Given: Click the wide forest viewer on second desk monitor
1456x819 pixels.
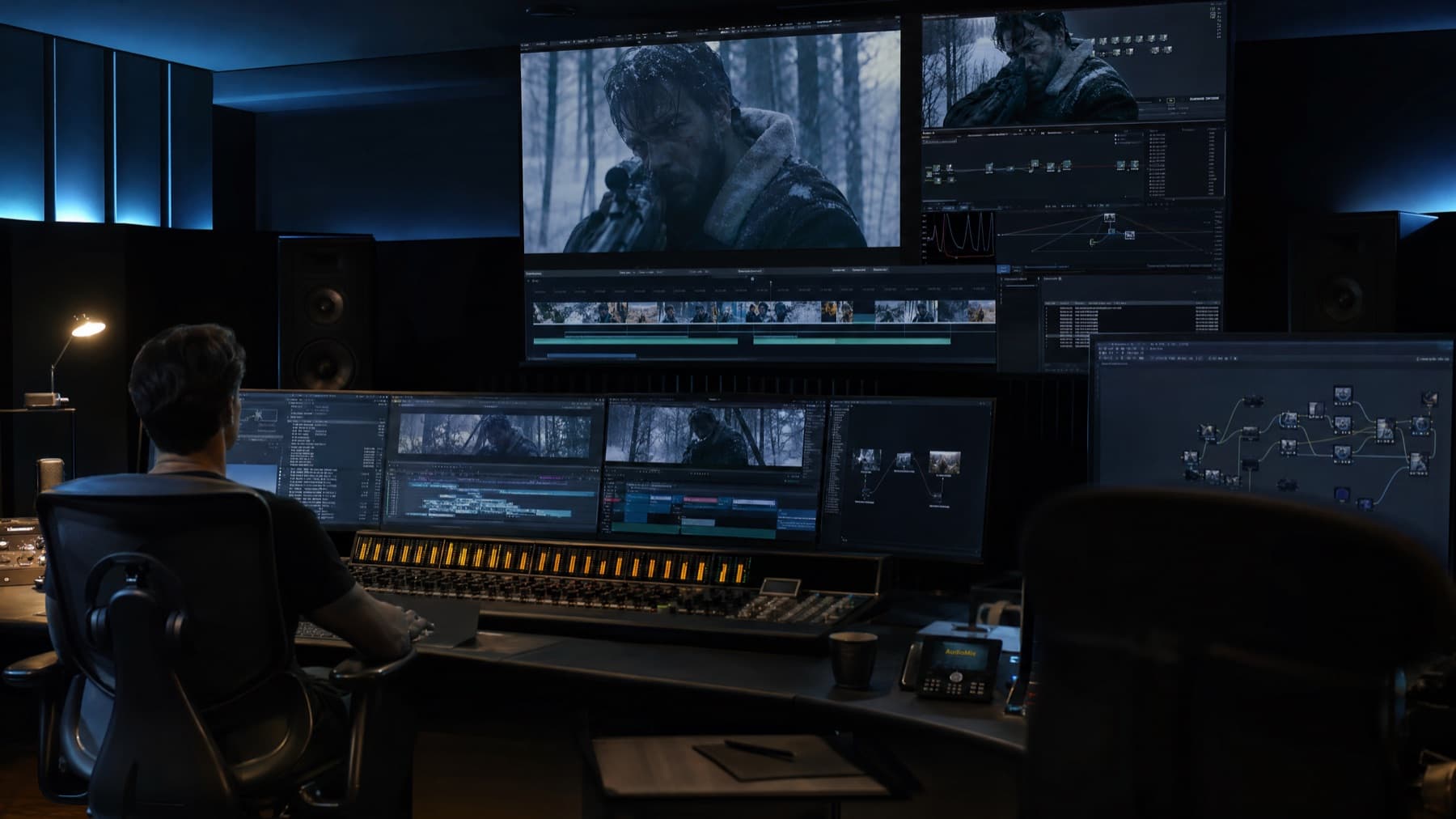Looking at the screenshot, I should pyautogui.click(x=493, y=436).
